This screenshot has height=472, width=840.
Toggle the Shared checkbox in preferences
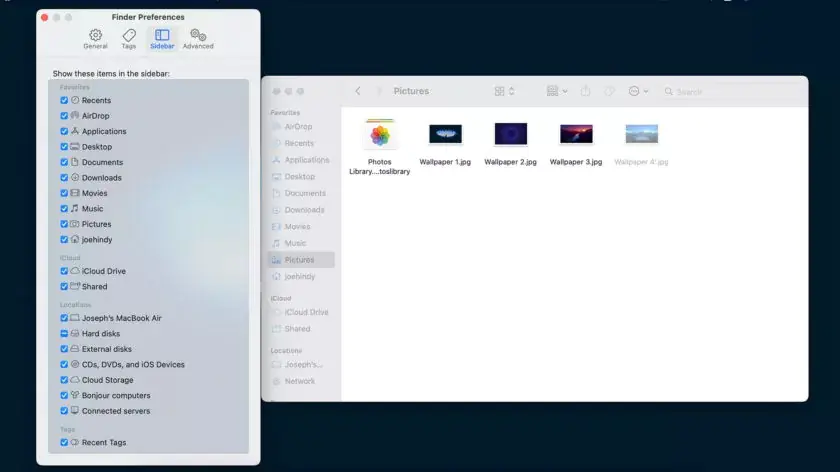[64, 287]
